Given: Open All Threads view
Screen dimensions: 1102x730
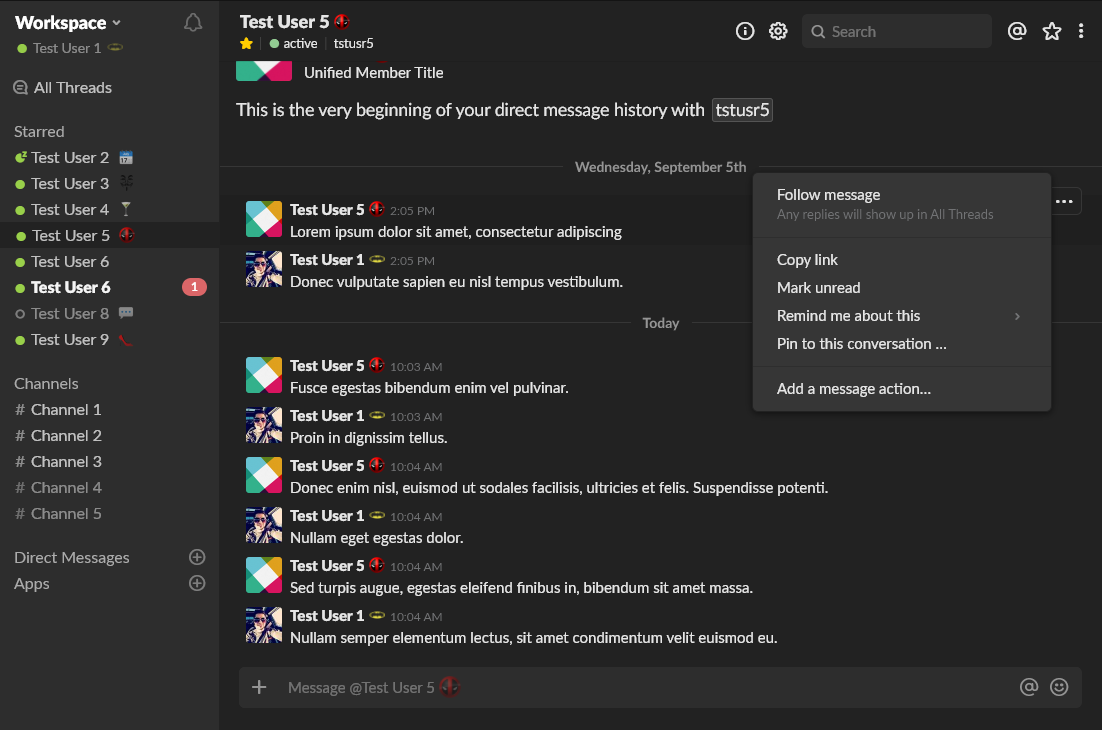Looking at the screenshot, I should [x=72, y=87].
